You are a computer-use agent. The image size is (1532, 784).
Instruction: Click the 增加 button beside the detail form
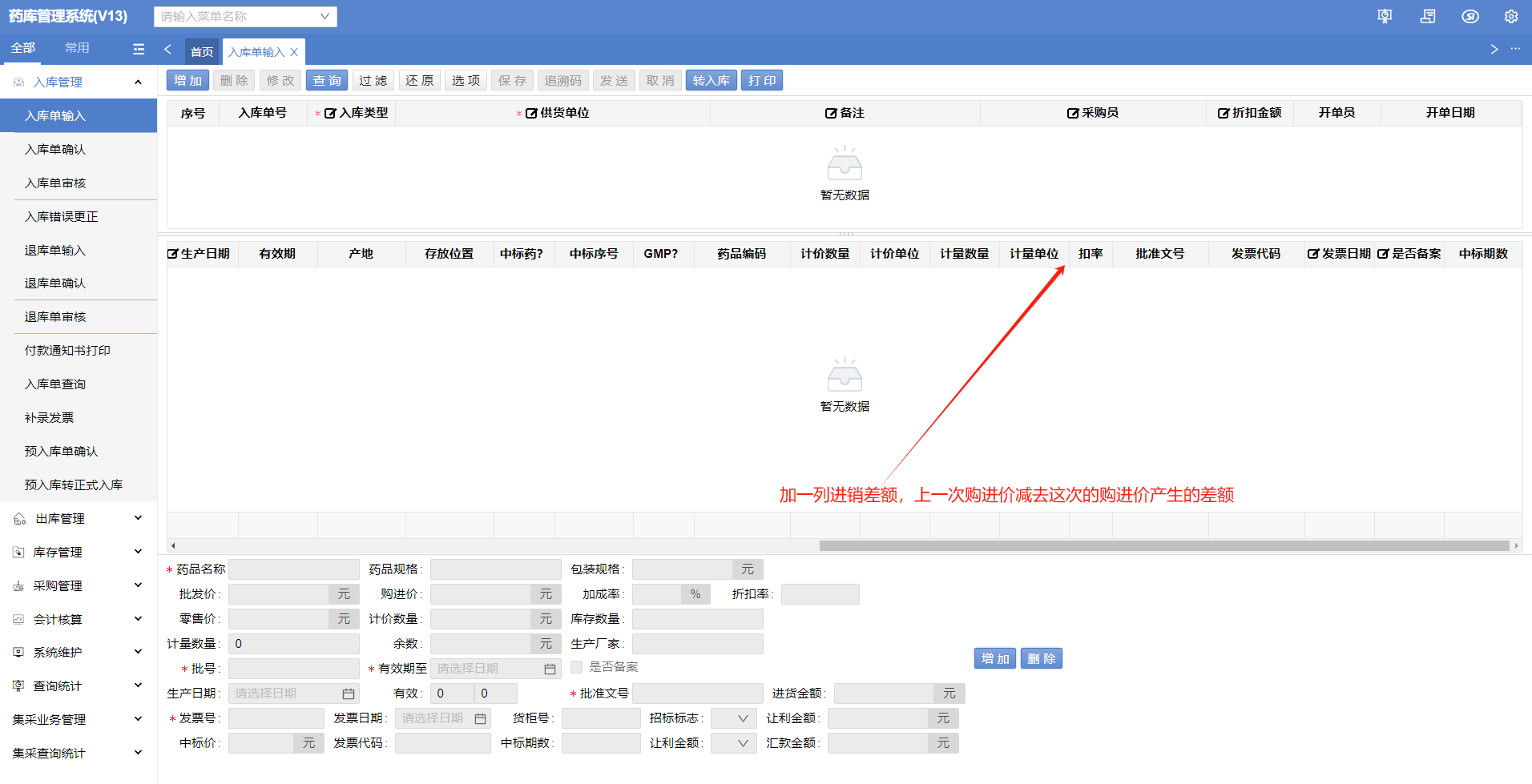[x=996, y=659]
